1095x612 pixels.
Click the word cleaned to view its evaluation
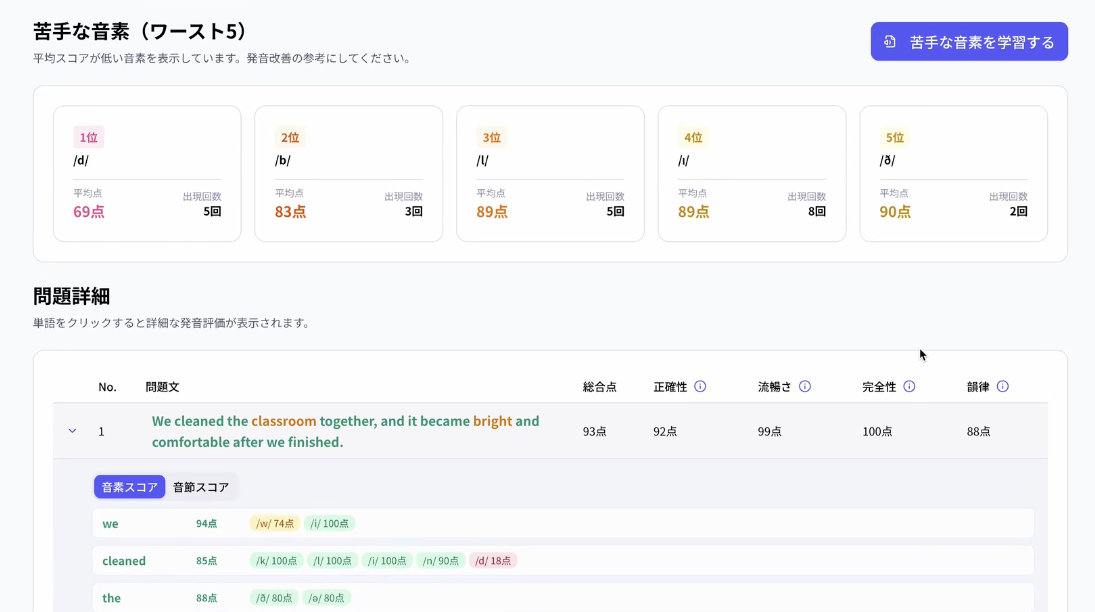(x=123, y=561)
